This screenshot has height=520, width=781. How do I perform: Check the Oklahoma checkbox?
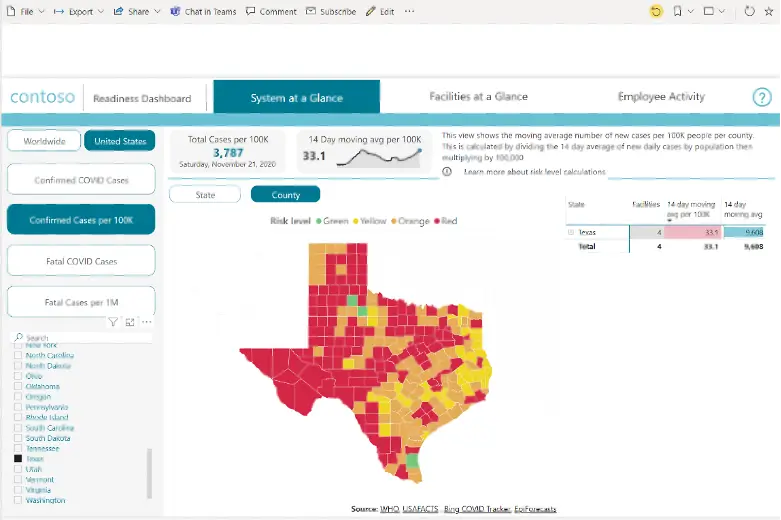tap(17, 386)
